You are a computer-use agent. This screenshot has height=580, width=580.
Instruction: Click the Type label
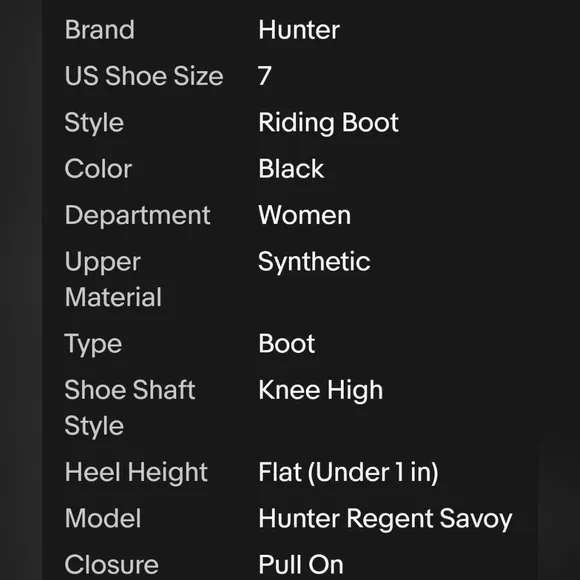coord(93,345)
